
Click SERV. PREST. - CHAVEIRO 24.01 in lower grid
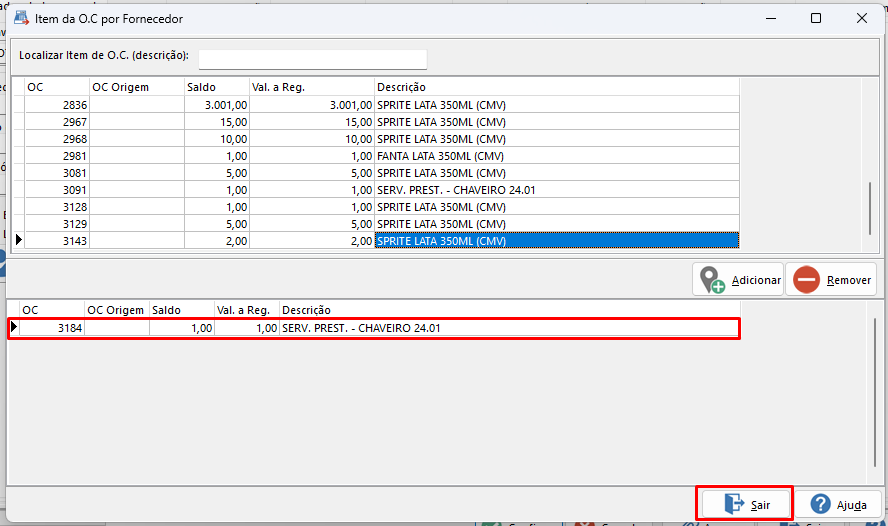(x=361, y=328)
